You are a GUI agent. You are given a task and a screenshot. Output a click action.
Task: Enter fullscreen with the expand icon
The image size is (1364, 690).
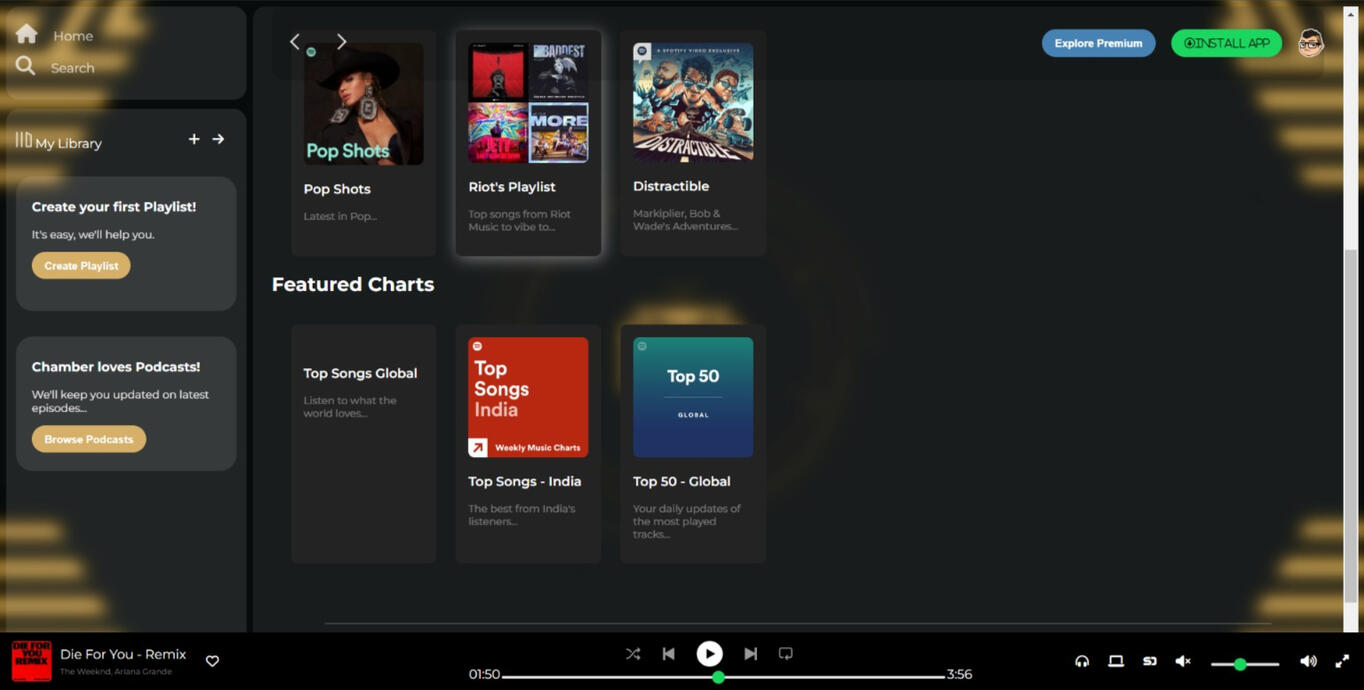click(x=1343, y=661)
